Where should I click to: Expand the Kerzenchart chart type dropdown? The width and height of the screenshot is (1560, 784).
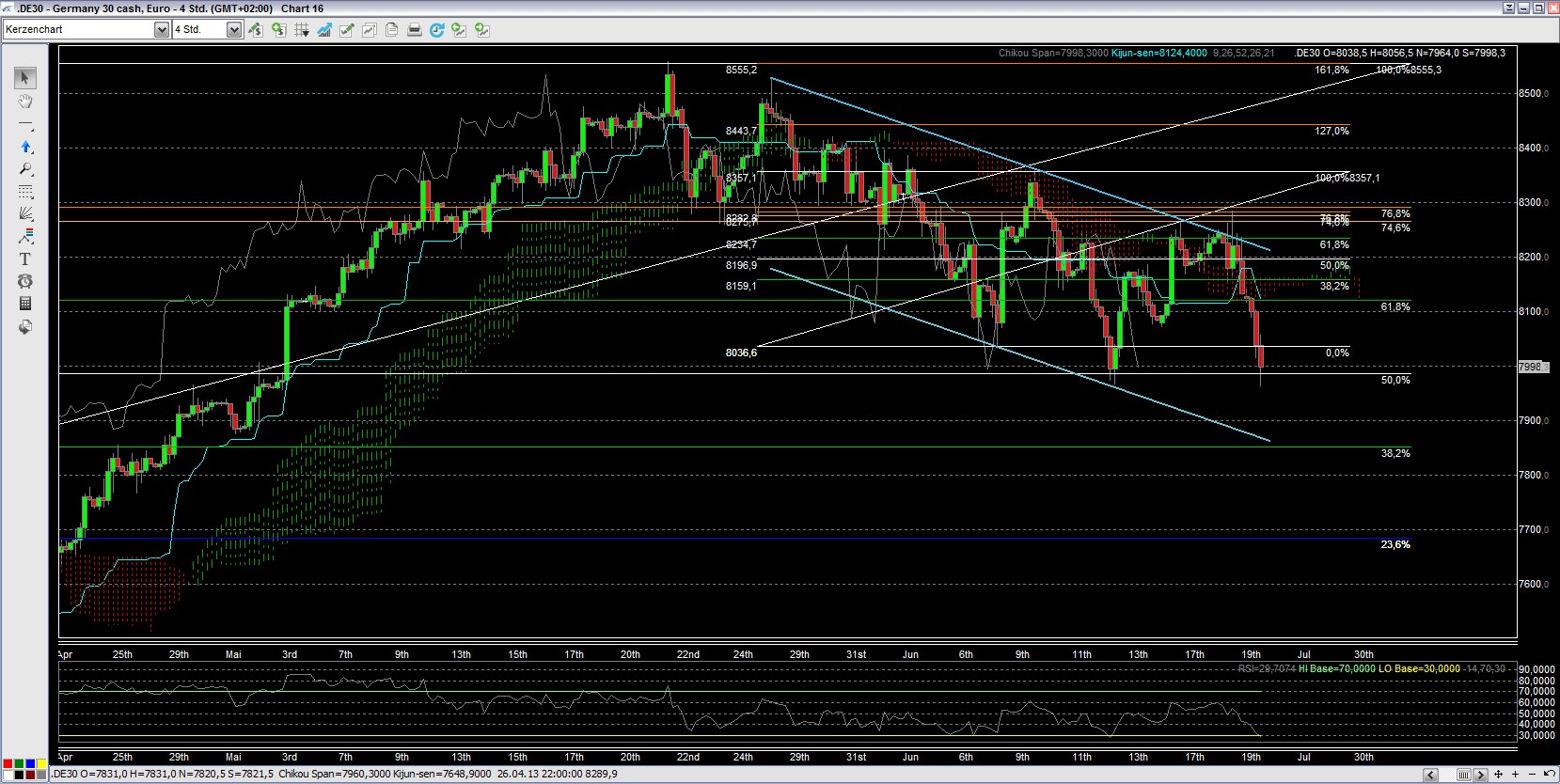point(161,30)
